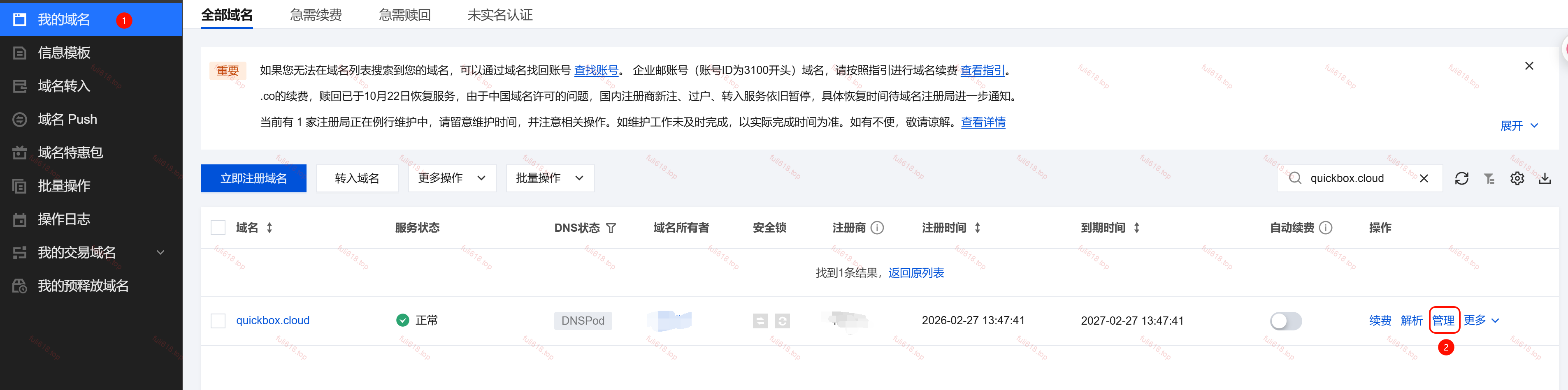Image resolution: width=1568 pixels, height=390 pixels.
Task: Expand the notice with 展开
Action: coord(1519,126)
